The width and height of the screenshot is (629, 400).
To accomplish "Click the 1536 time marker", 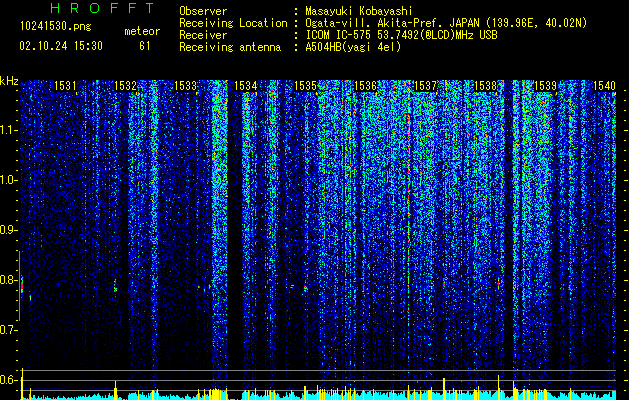I will [366, 86].
